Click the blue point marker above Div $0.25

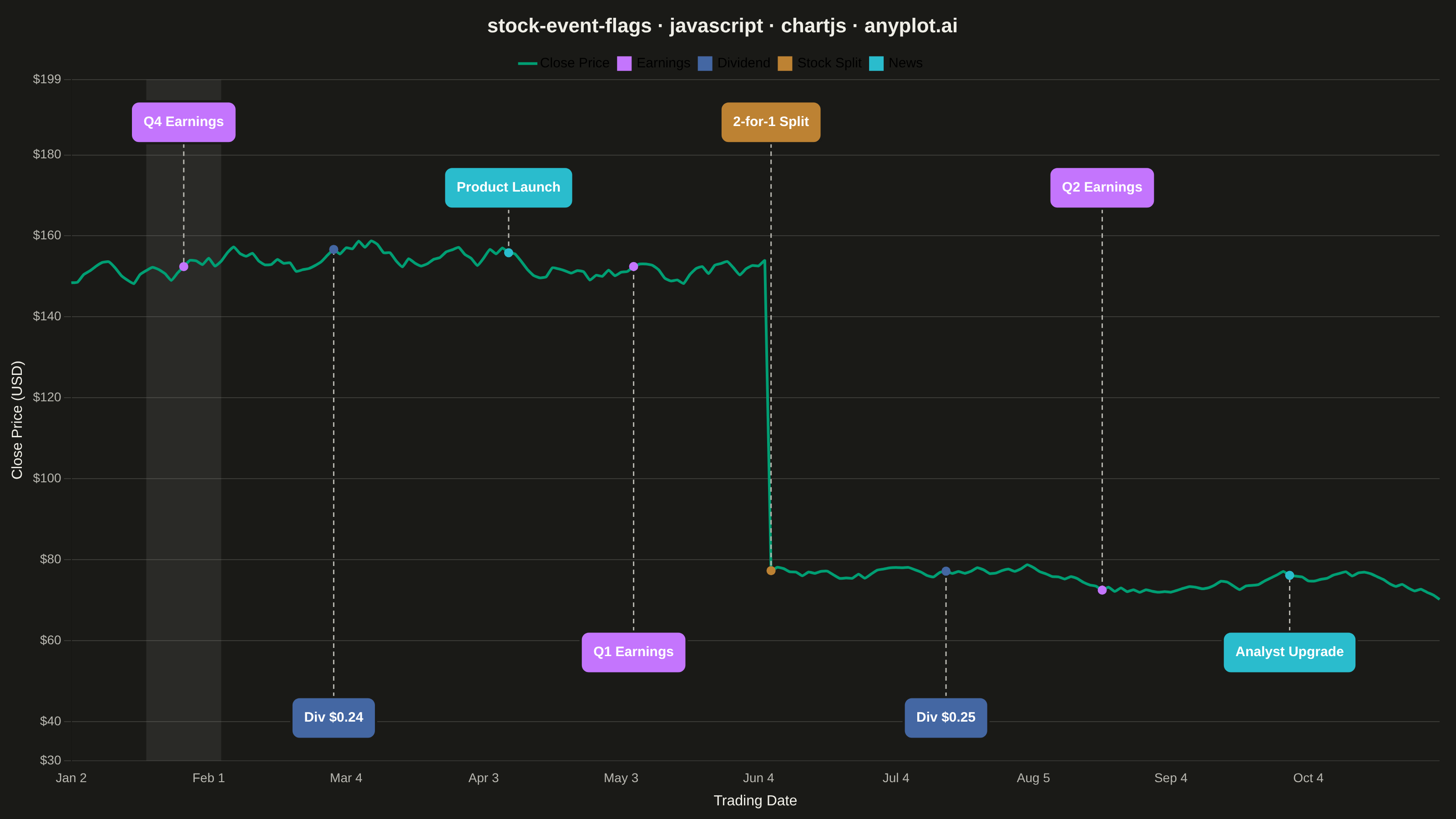click(x=946, y=571)
